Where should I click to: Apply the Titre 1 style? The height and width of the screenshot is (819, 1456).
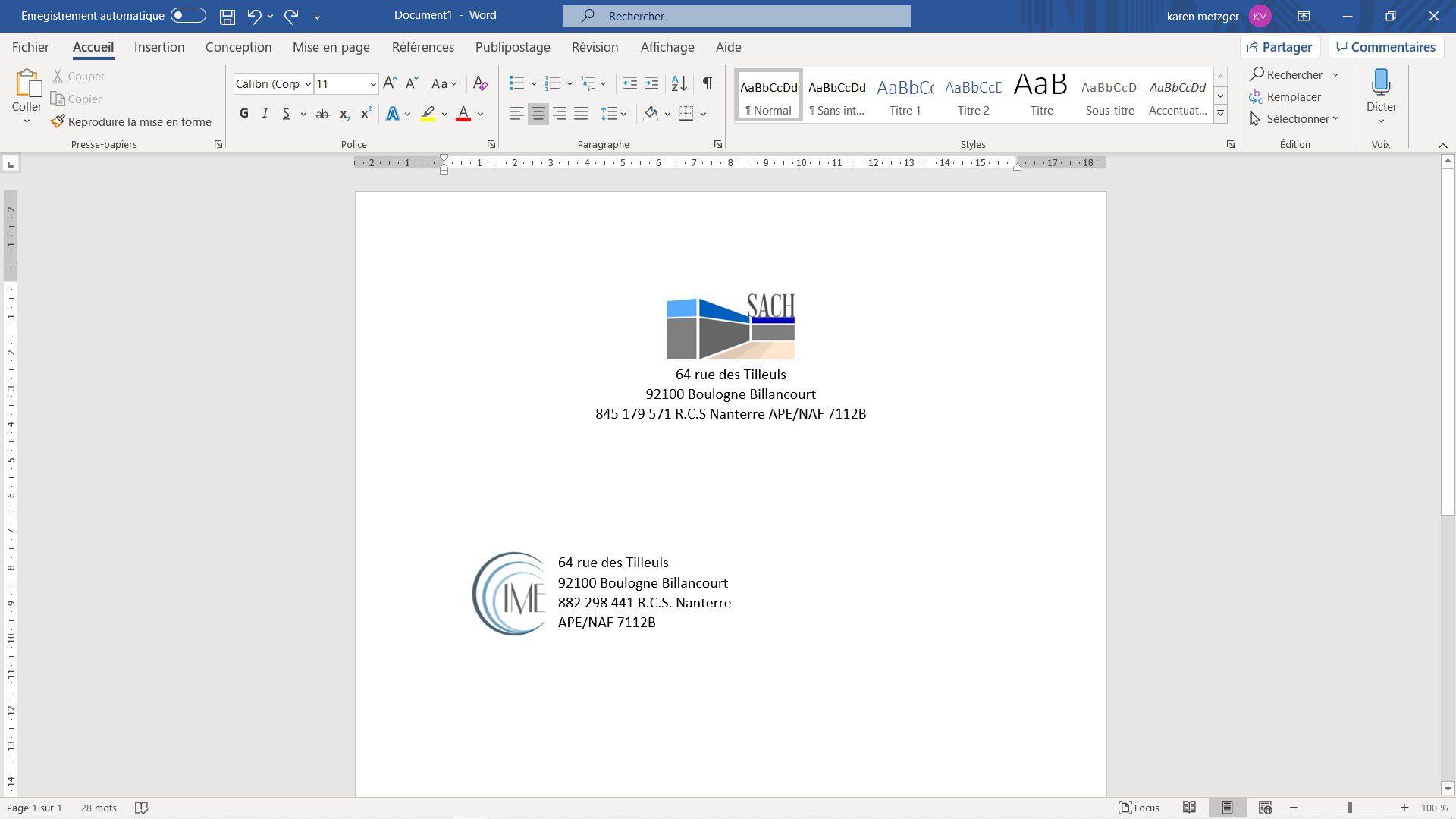pyautogui.click(x=905, y=96)
